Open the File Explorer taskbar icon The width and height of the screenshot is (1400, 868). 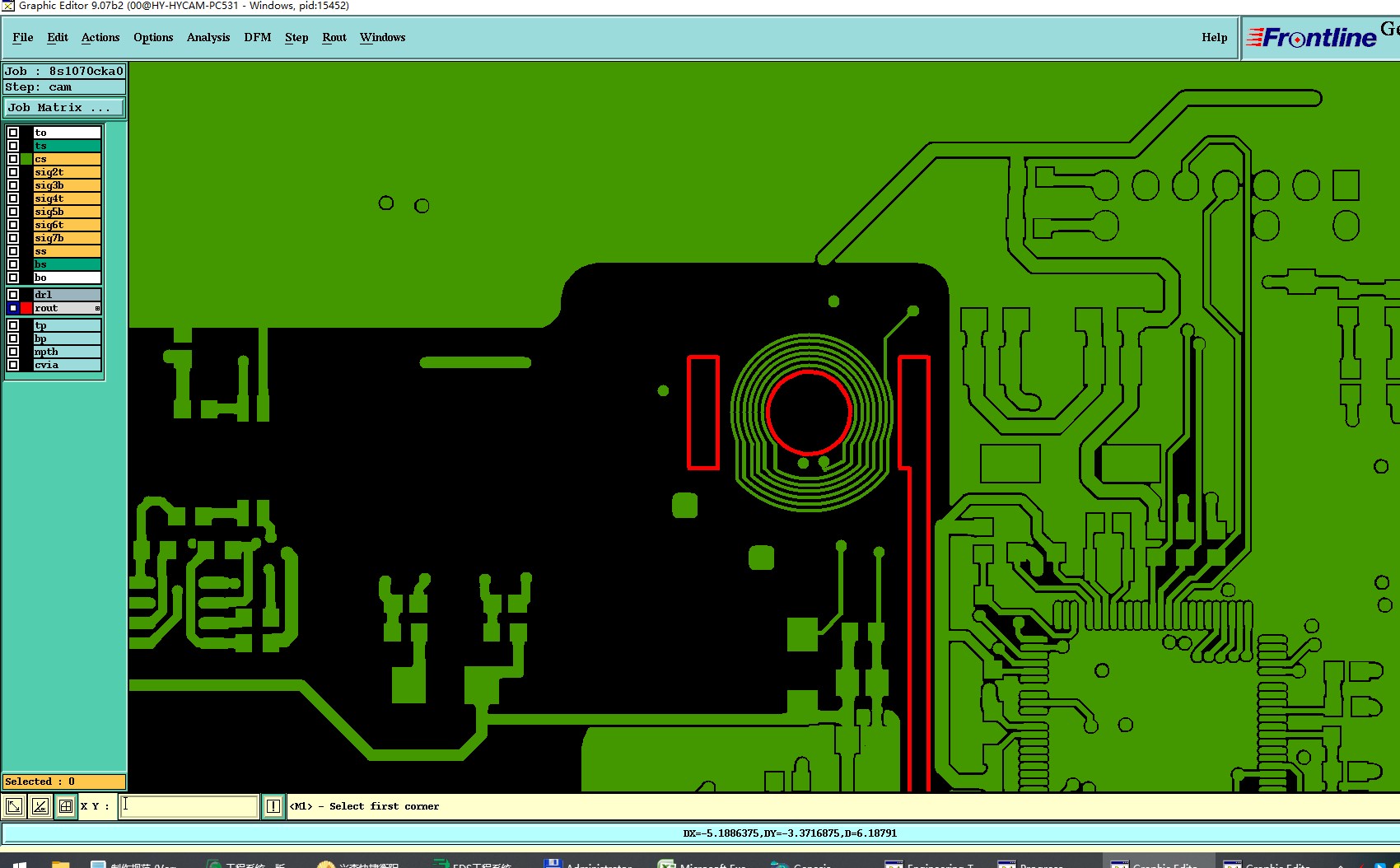click(x=60, y=864)
